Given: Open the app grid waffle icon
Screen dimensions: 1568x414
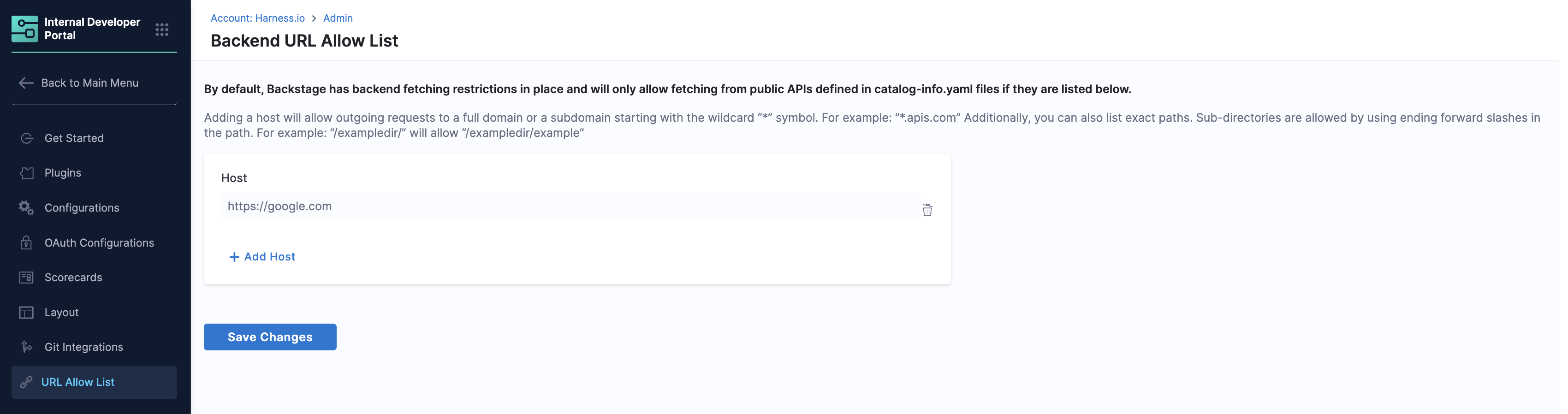Looking at the screenshot, I should click(162, 29).
